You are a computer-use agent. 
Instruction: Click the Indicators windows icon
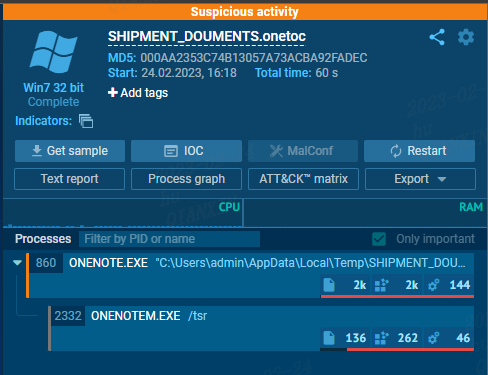pyautogui.click(x=86, y=121)
